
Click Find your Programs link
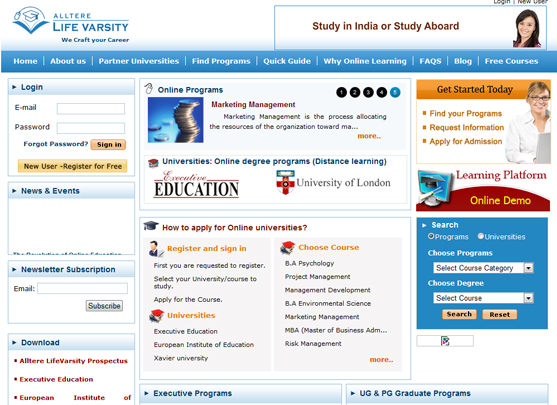pyautogui.click(x=466, y=114)
